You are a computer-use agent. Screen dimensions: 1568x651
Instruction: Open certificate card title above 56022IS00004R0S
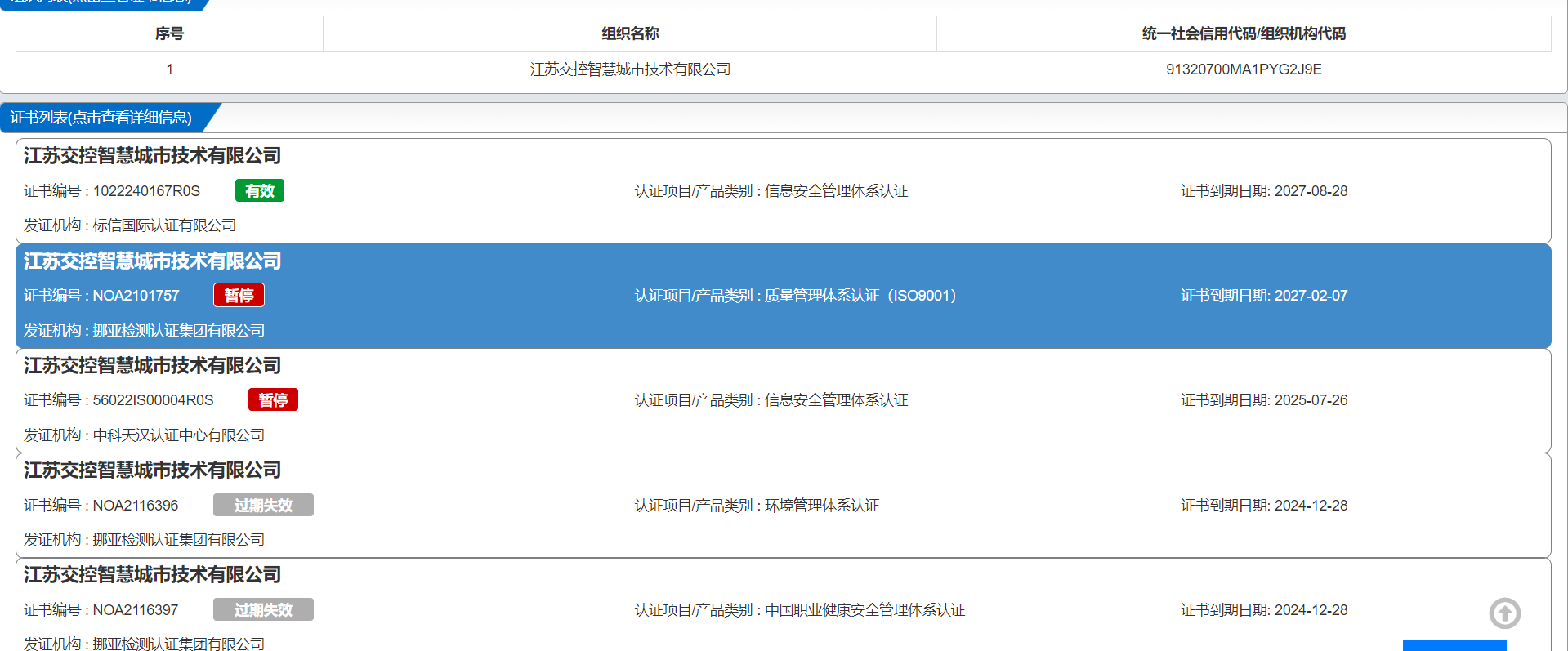pyautogui.click(x=152, y=365)
